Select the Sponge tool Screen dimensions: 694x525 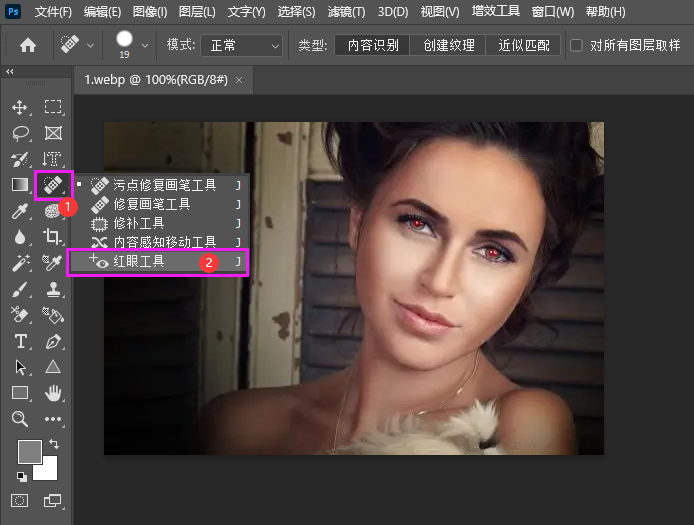click(x=51, y=211)
